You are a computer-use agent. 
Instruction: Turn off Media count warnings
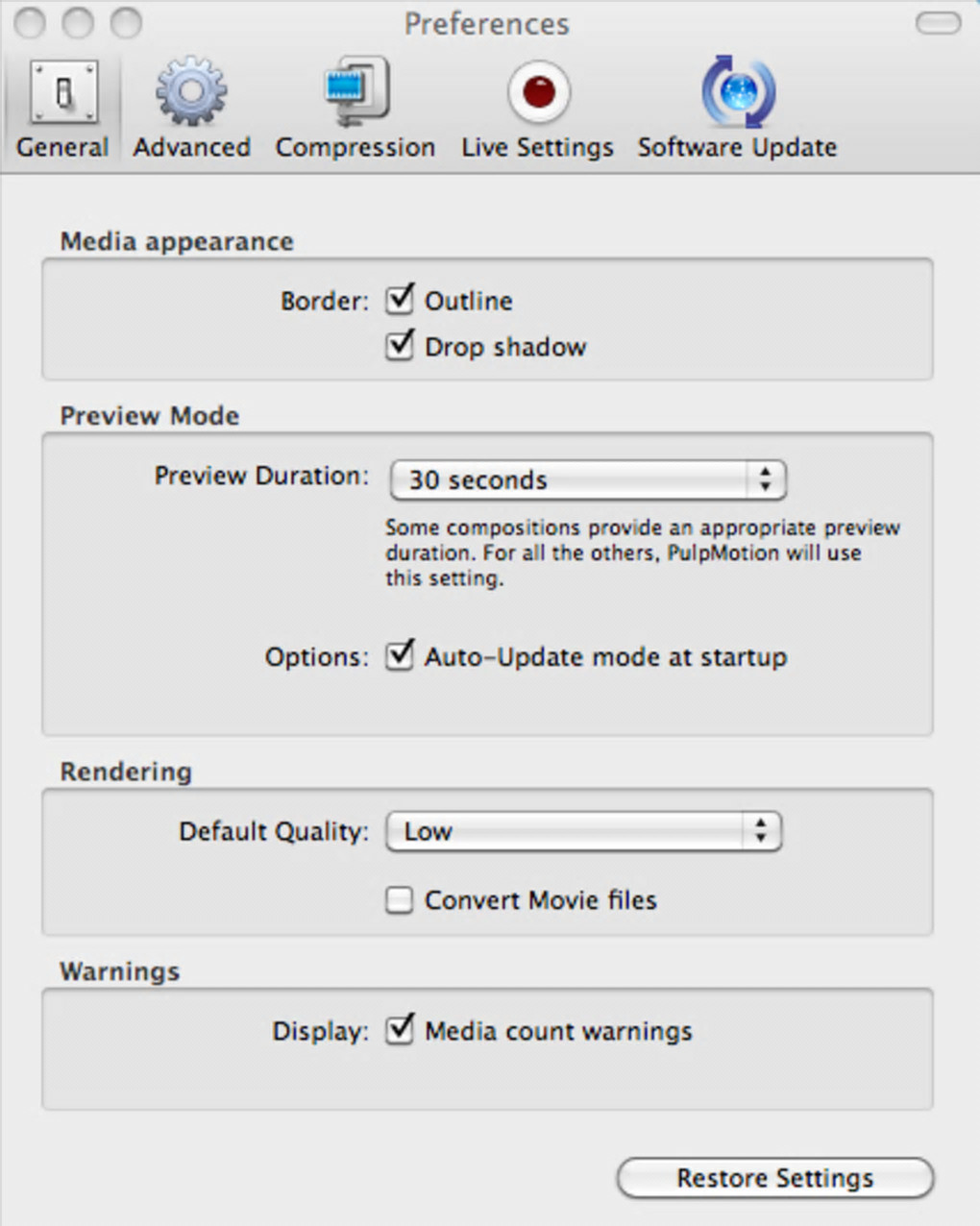[400, 1031]
